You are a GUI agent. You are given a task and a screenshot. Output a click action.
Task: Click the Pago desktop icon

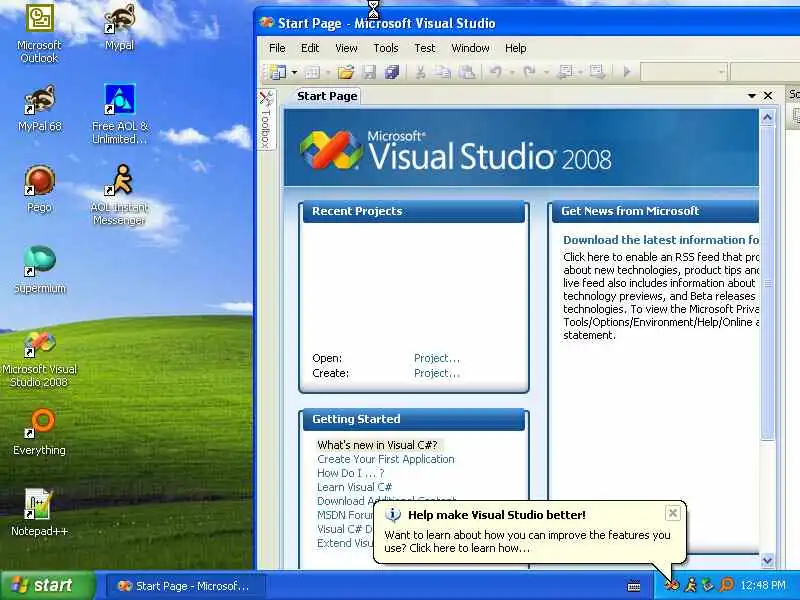pyautogui.click(x=39, y=189)
